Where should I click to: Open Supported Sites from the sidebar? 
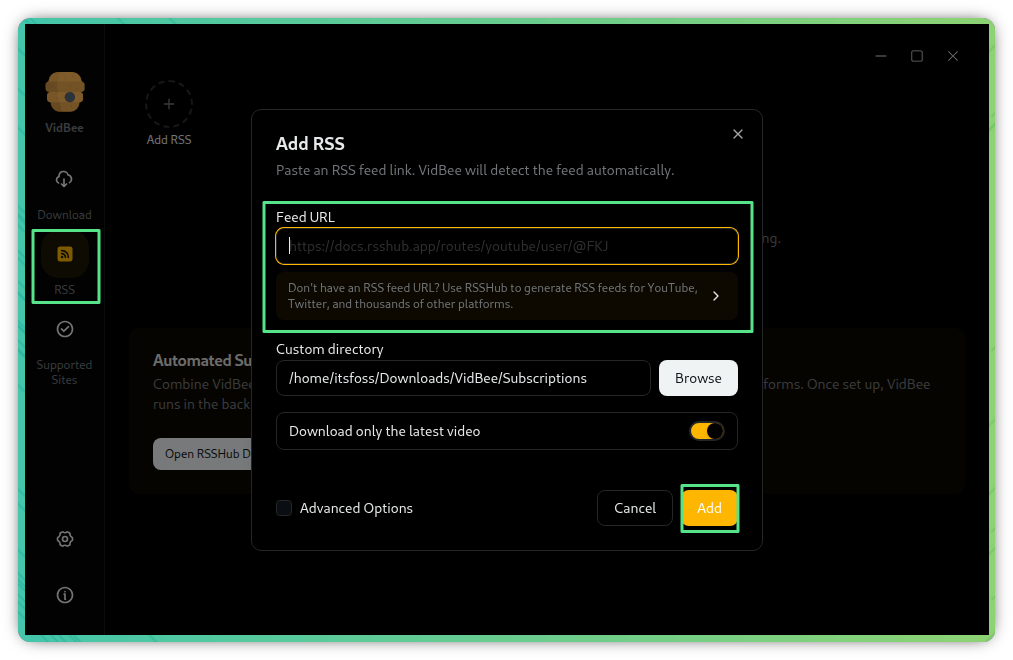65,330
